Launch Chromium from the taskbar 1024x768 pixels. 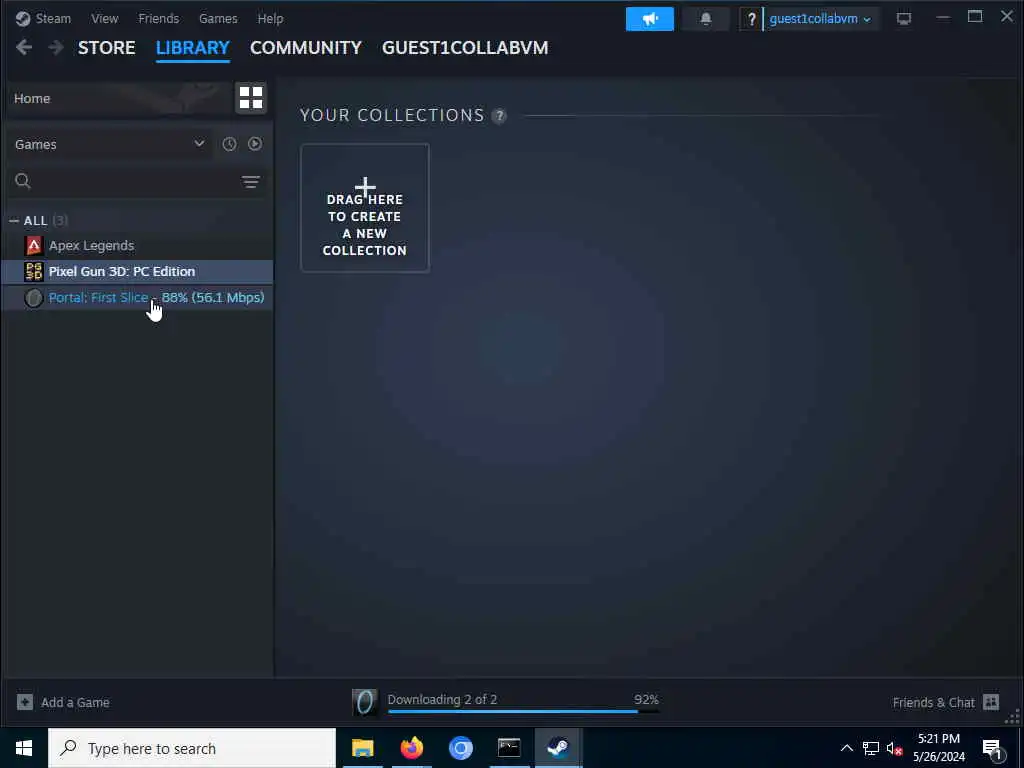pyautogui.click(x=460, y=748)
